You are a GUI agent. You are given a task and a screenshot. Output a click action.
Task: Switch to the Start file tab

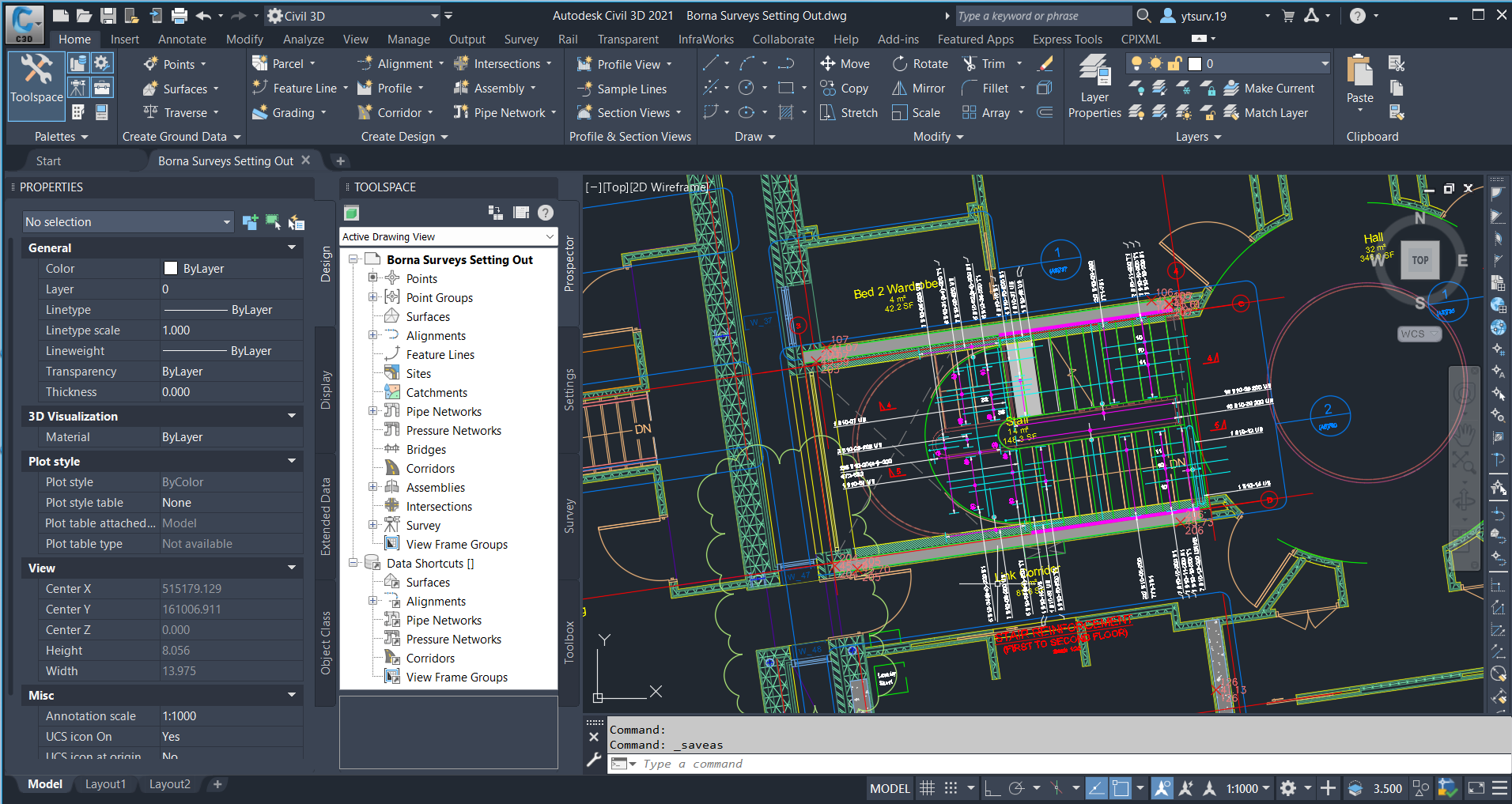click(48, 161)
